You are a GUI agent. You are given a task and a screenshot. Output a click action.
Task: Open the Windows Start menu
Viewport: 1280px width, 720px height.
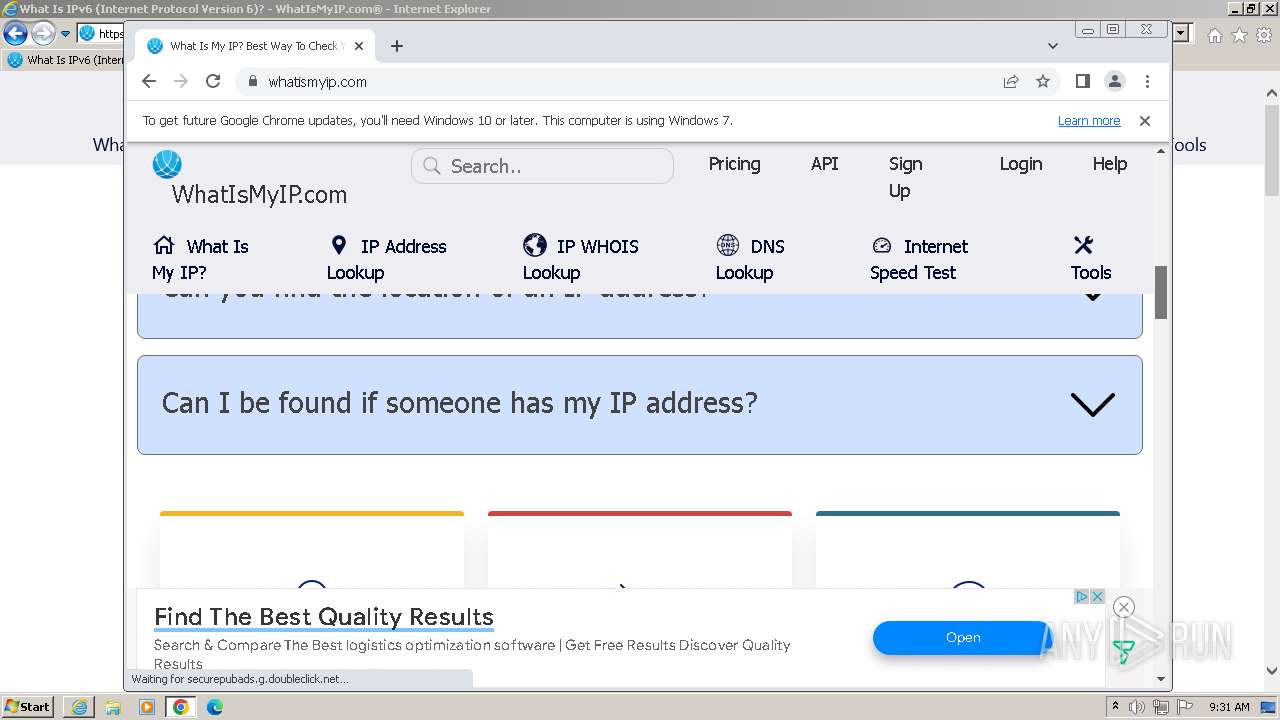point(28,706)
